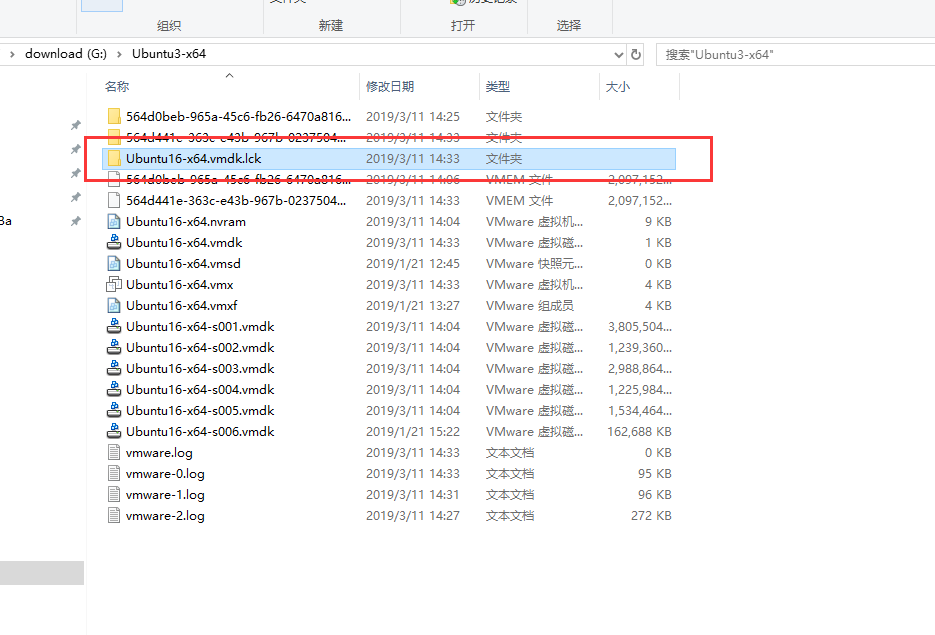Click the VMware 组成员 type cell
The height and width of the screenshot is (635, 935).
tap(530, 306)
